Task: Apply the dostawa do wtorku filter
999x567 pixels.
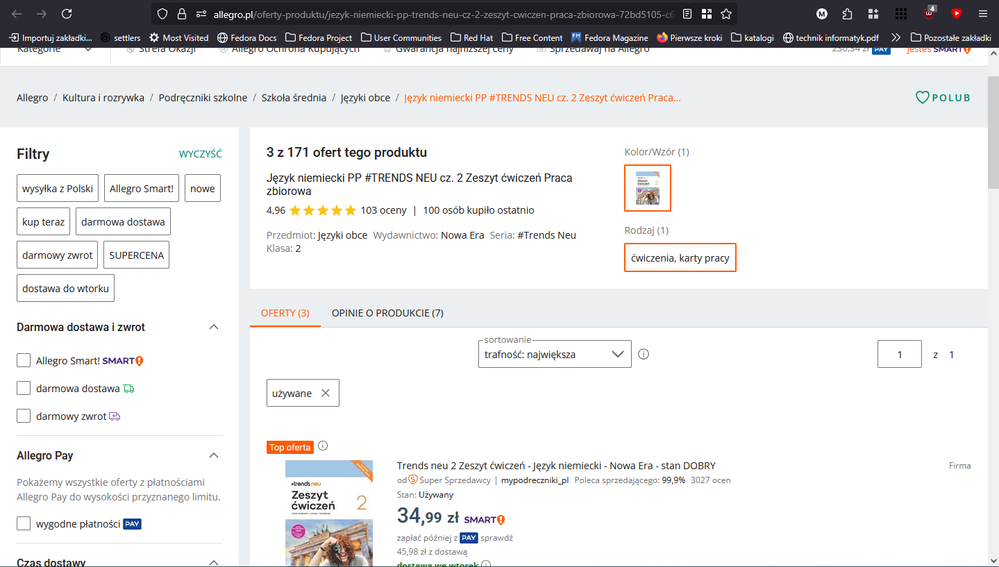Action: point(66,288)
